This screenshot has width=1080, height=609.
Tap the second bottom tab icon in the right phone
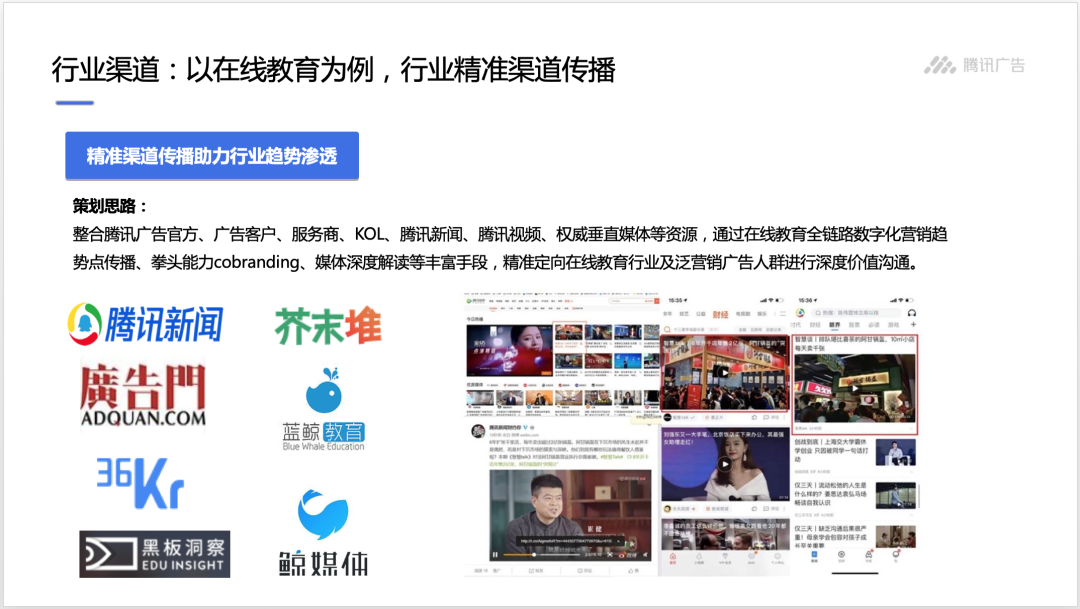[841, 556]
